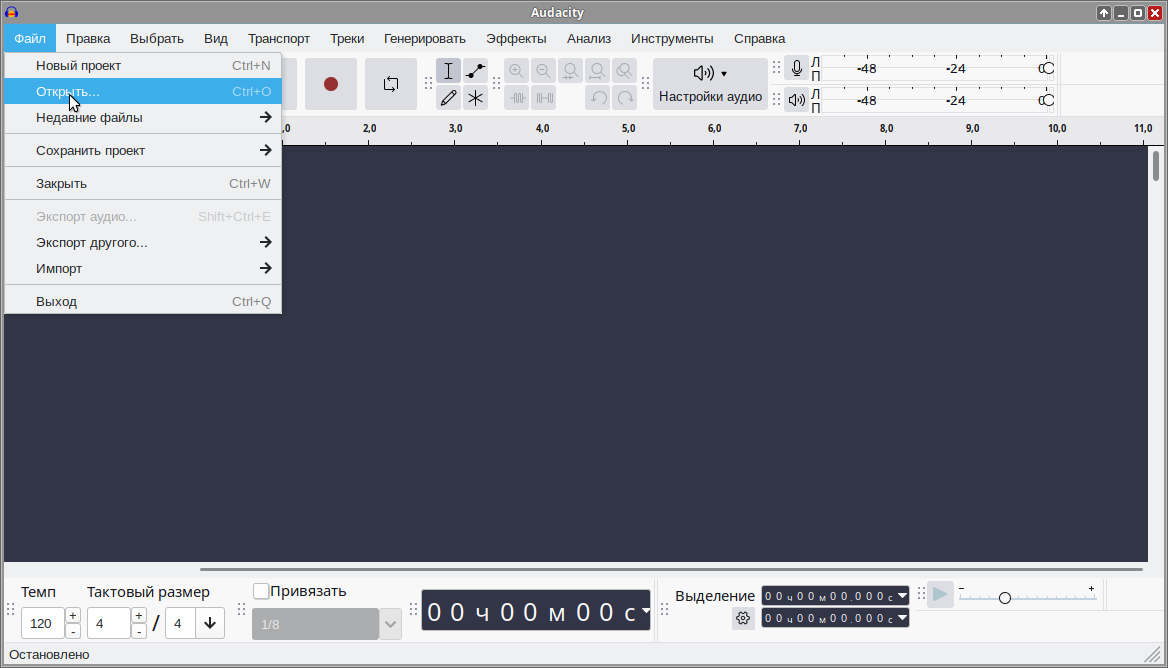Screen dimensions: 1168x668
Task: Open the selection settings gear icon
Action: pos(743,618)
